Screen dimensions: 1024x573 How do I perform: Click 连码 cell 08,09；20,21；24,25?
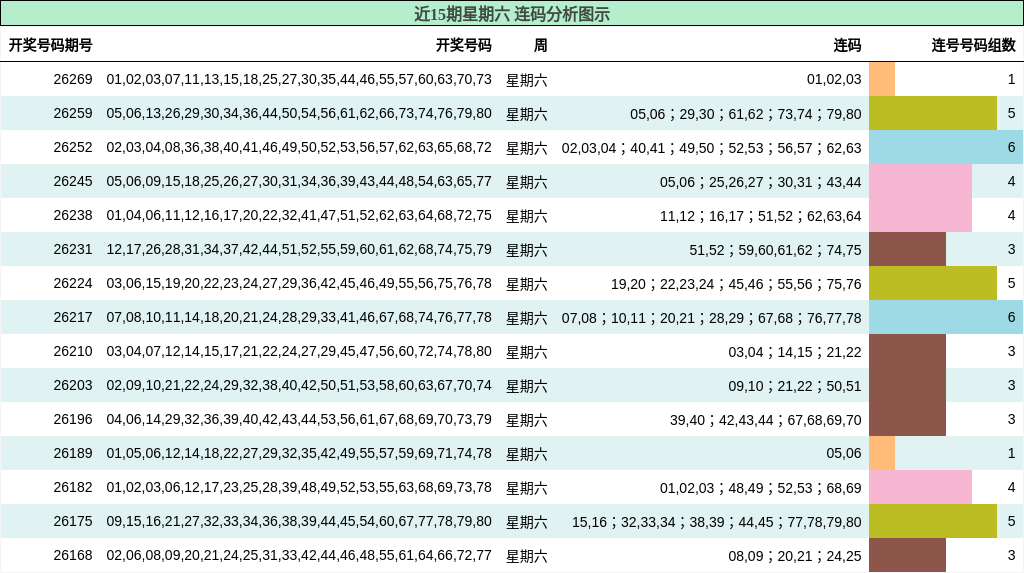click(x=795, y=555)
